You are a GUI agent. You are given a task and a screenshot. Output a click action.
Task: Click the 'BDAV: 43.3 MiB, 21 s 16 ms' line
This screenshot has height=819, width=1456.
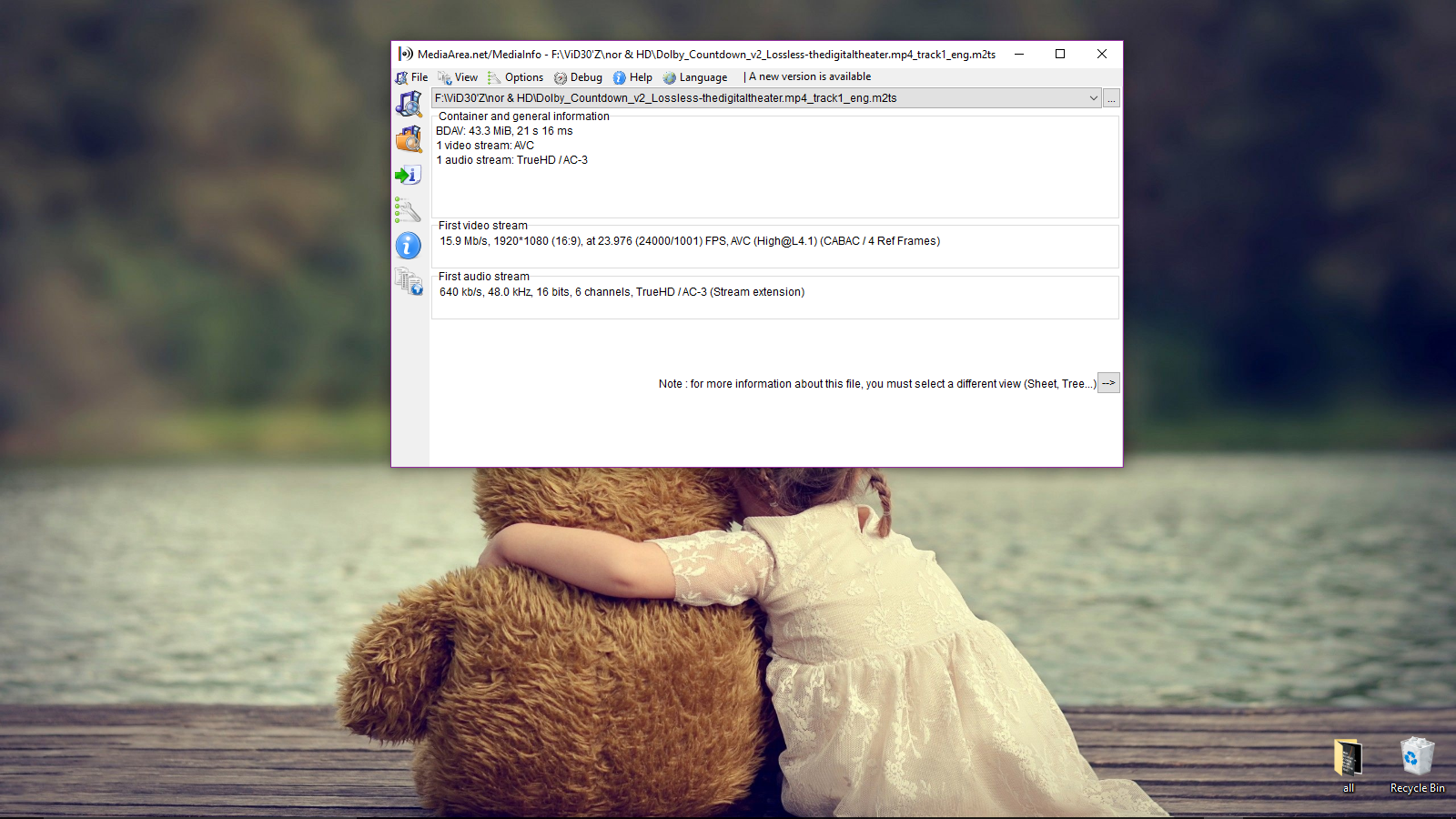(x=504, y=131)
